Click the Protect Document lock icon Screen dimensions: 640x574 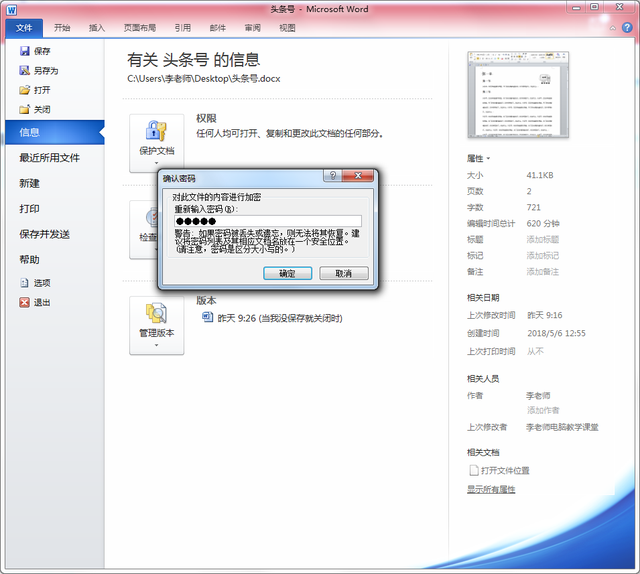(x=156, y=131)
